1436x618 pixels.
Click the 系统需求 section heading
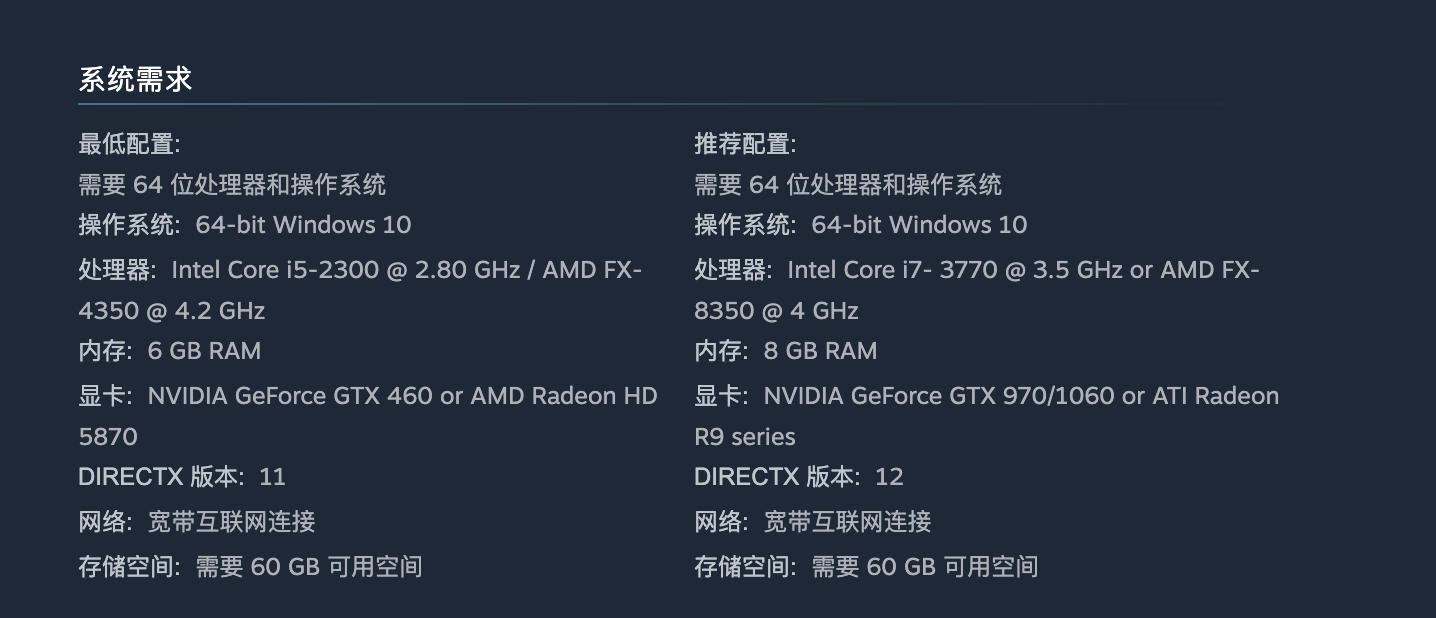tap(135, 80)
